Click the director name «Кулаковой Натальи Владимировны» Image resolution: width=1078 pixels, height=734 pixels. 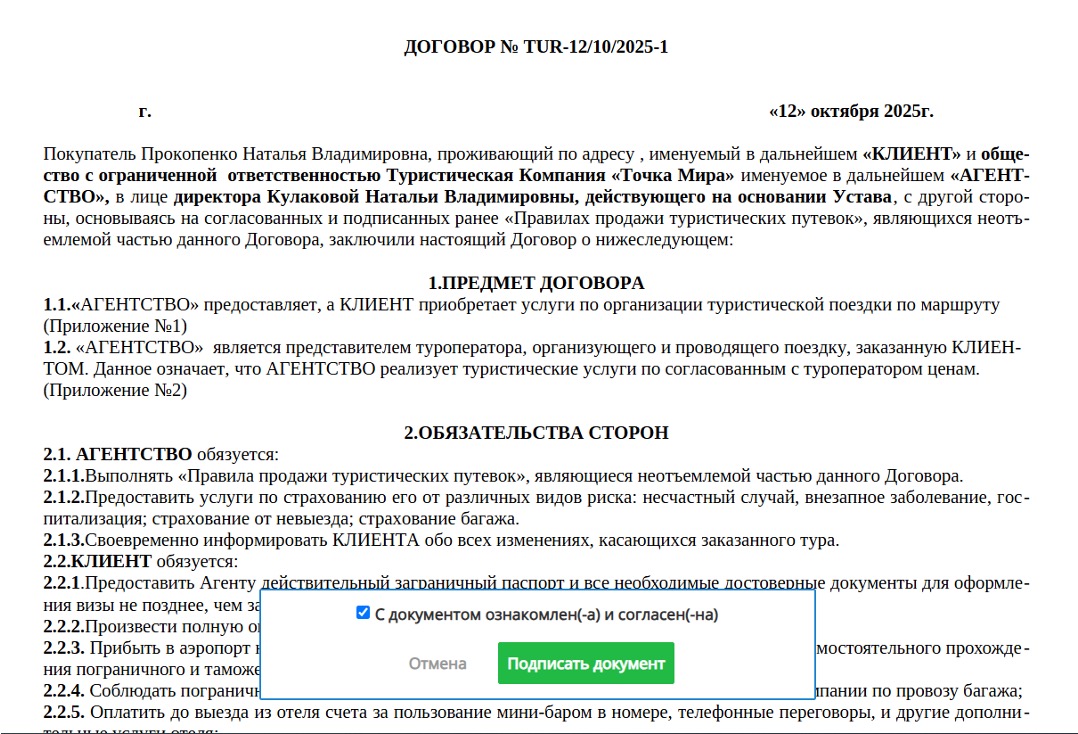click(419, 197)
